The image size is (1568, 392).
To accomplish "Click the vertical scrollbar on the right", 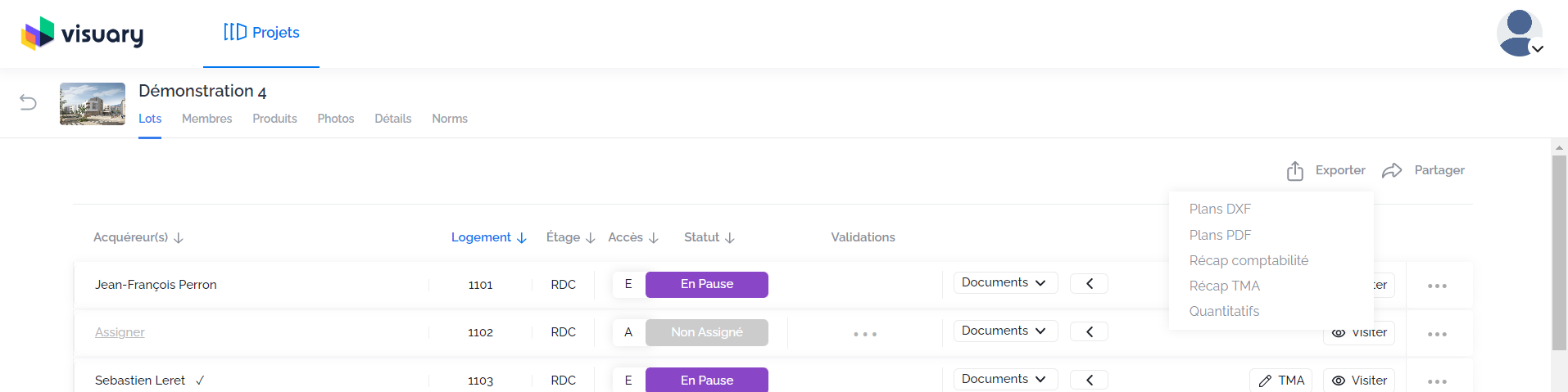I will click(x=1559, y=252).
